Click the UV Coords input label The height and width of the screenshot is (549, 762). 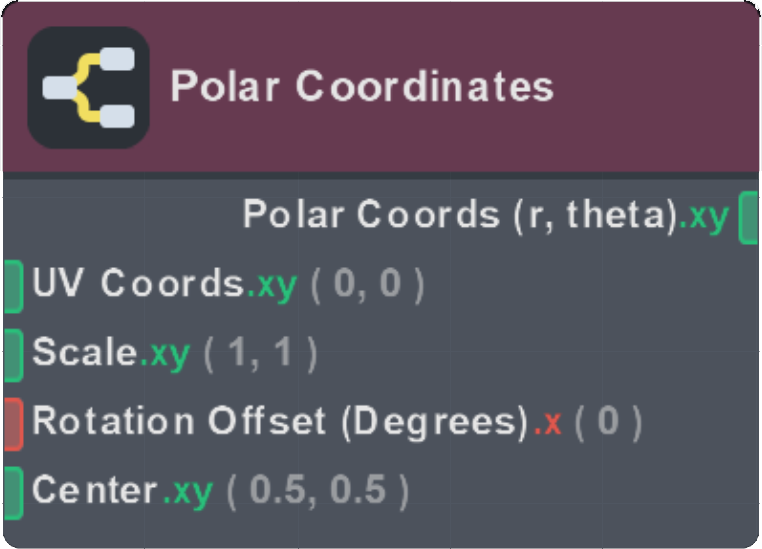138,285
